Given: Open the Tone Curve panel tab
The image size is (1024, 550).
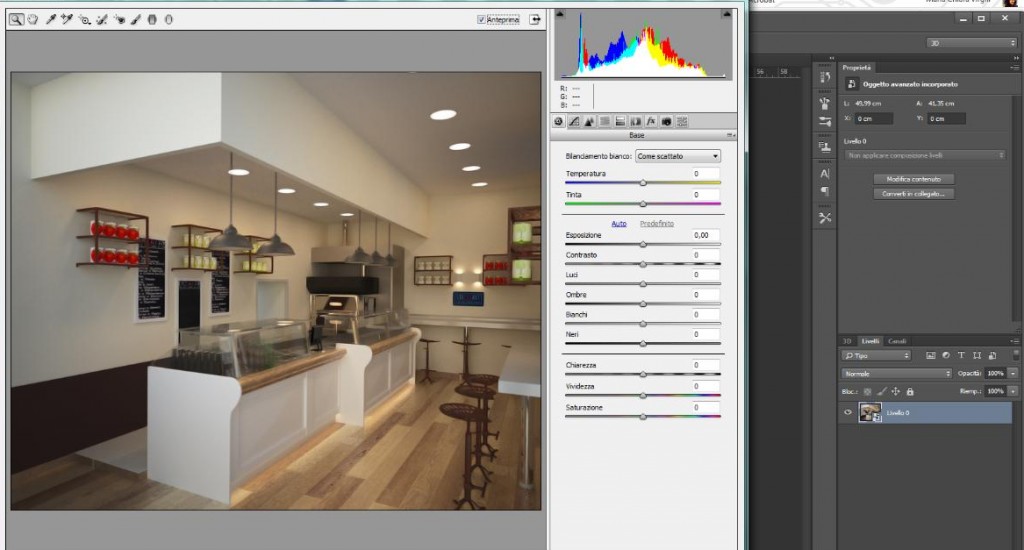Looking at the screenshot, I should tap(574, 121).
